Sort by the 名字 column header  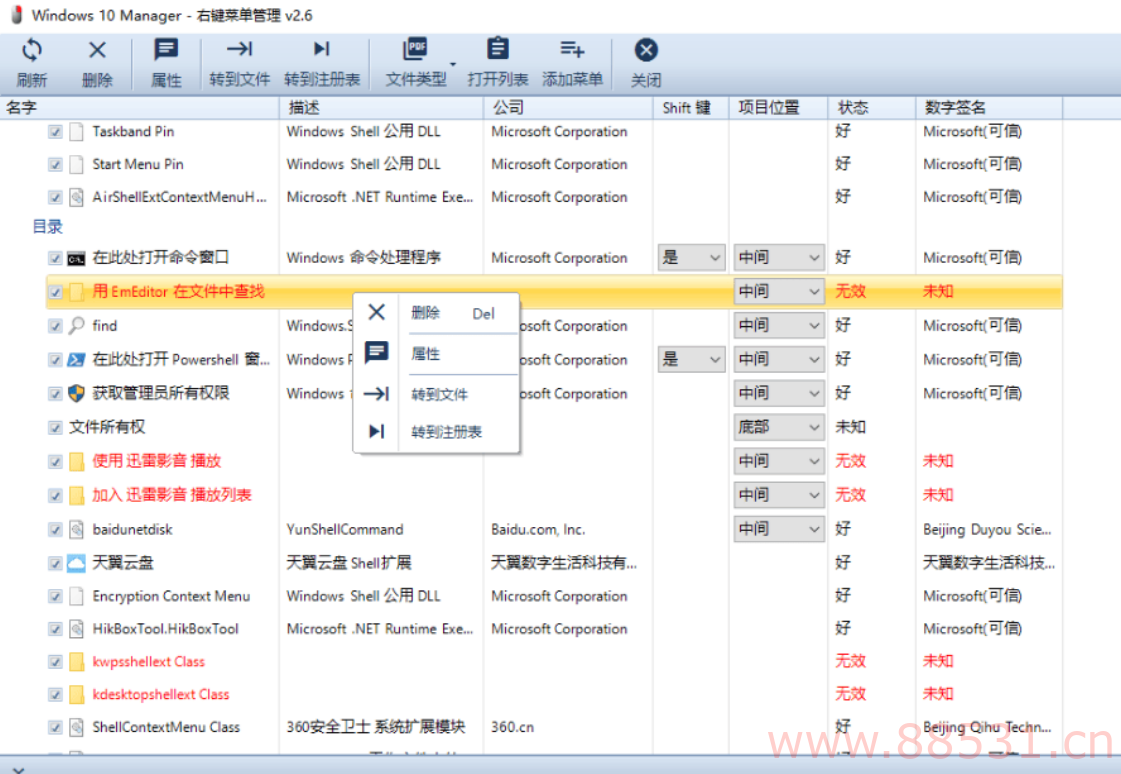click(x=139, y=107)
